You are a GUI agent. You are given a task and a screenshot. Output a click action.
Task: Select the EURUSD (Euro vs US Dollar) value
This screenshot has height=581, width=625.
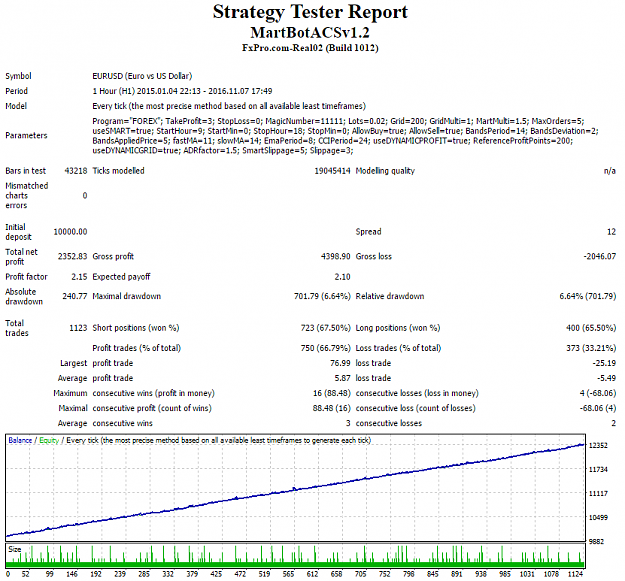(142, 76)
